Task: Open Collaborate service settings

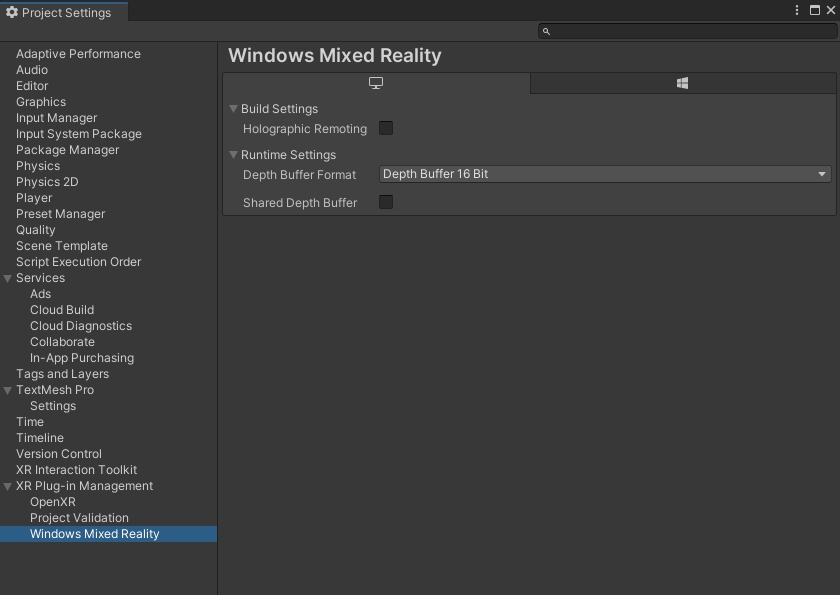Action: (62, 342)
